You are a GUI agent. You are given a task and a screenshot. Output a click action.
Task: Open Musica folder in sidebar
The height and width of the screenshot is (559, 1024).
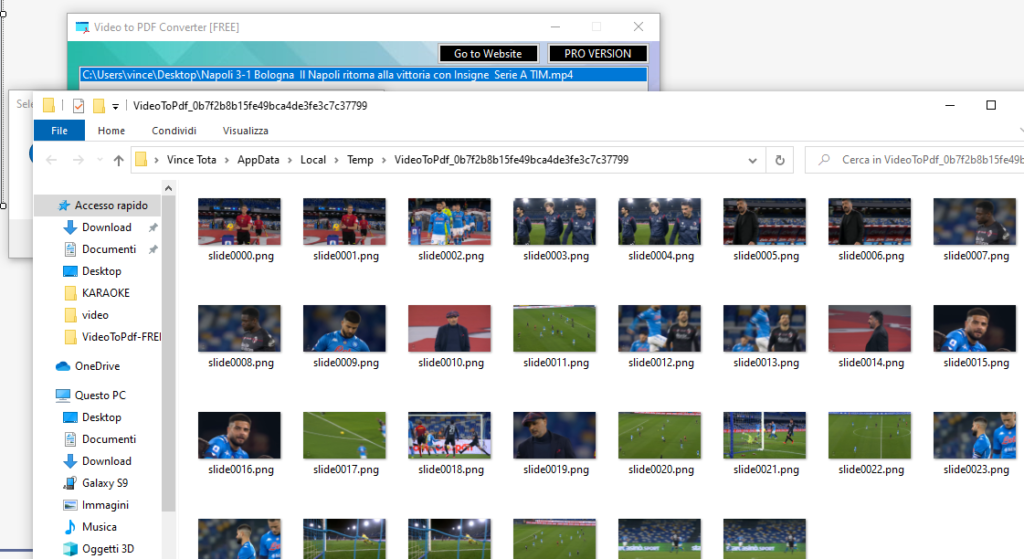(x=99, y=527)
